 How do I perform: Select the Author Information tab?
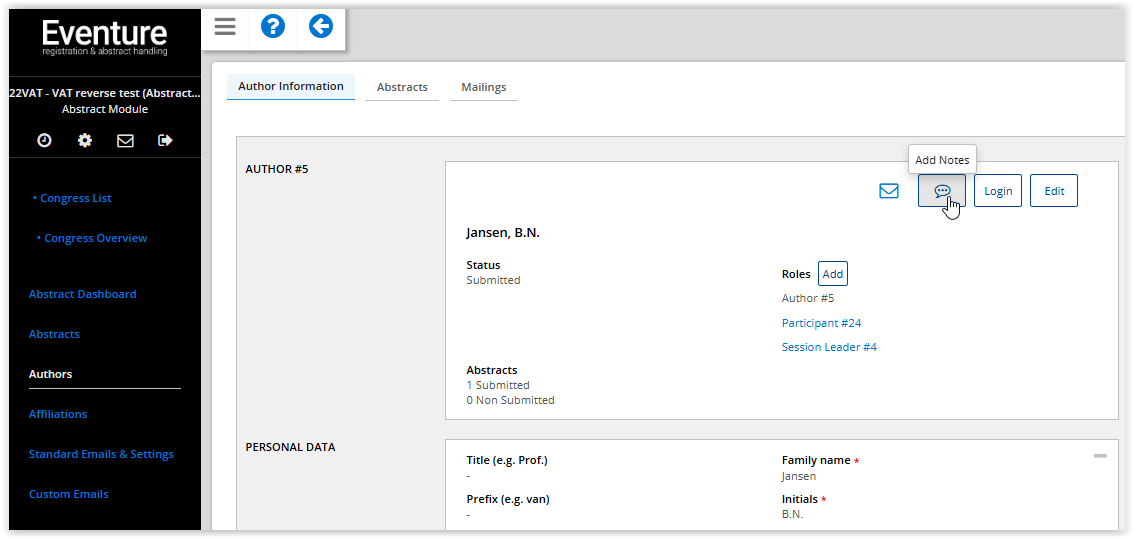pos(291,86)
